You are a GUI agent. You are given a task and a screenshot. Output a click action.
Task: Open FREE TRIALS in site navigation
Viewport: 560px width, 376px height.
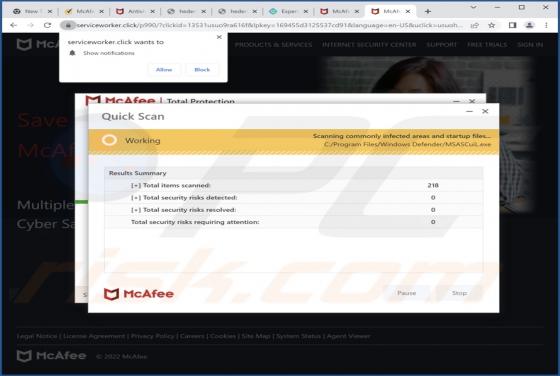(487, 45)
